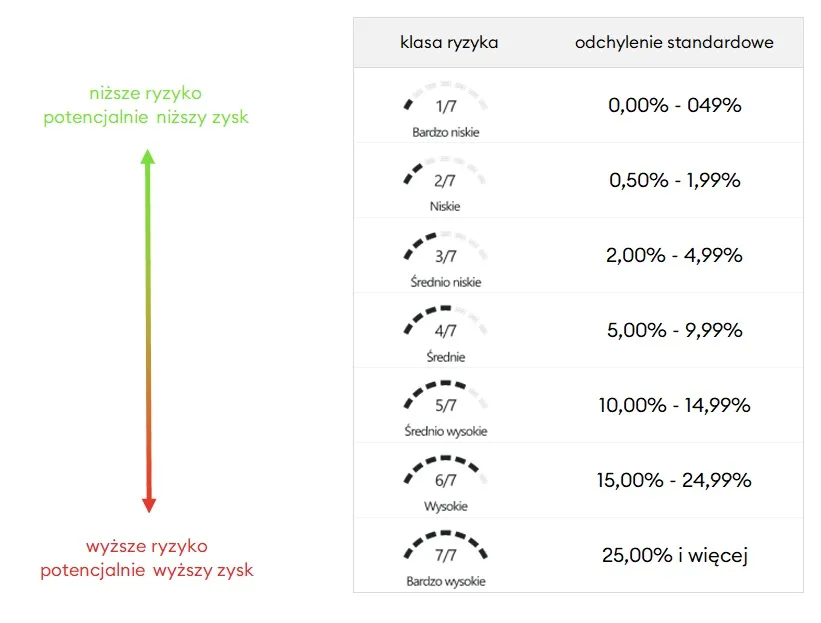Select the "15,00% - 24,99%" range cell
The image size is (821, 623).
tap(674, 480)
